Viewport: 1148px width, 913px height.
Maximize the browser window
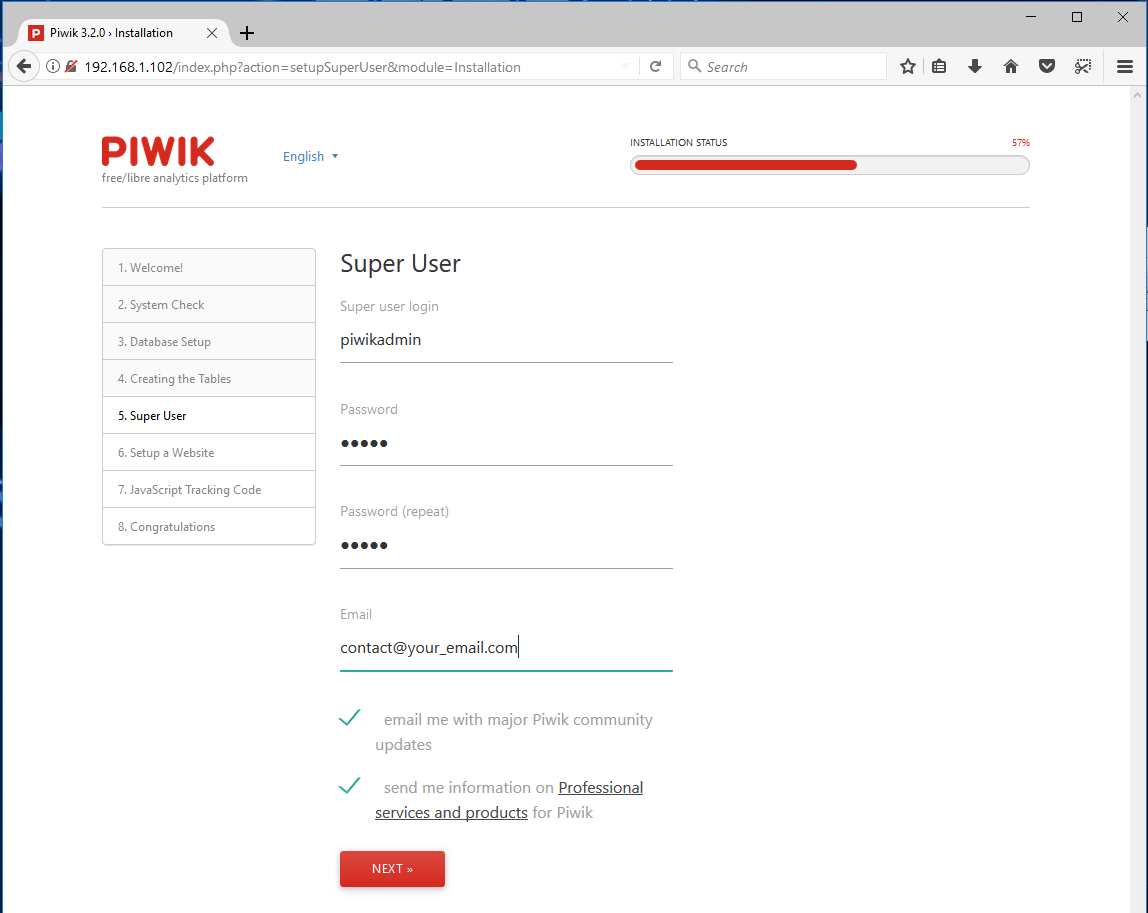(1076, 17)
